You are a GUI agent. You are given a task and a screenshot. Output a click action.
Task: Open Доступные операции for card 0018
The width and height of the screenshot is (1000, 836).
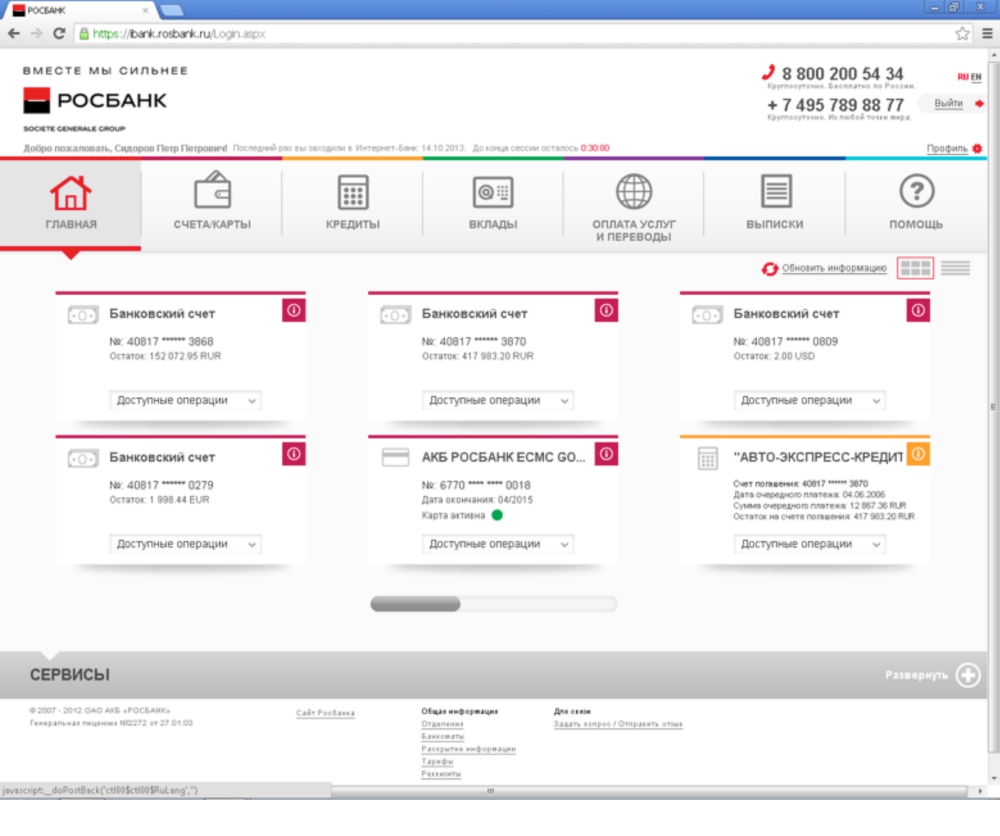click(x=498, y=544)
